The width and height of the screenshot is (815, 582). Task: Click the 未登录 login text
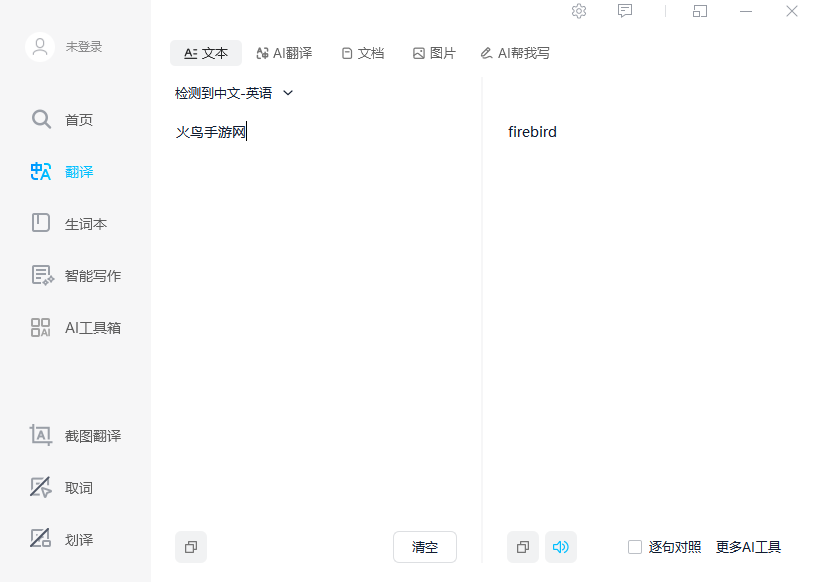[x=84, y=47]
